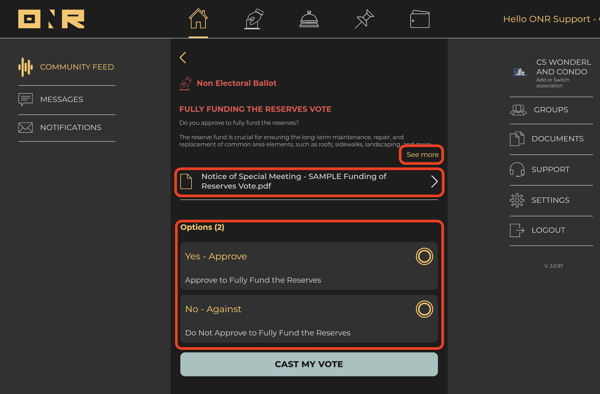
Task: Open the Home icon in top navigation
Action: point(198,19)
